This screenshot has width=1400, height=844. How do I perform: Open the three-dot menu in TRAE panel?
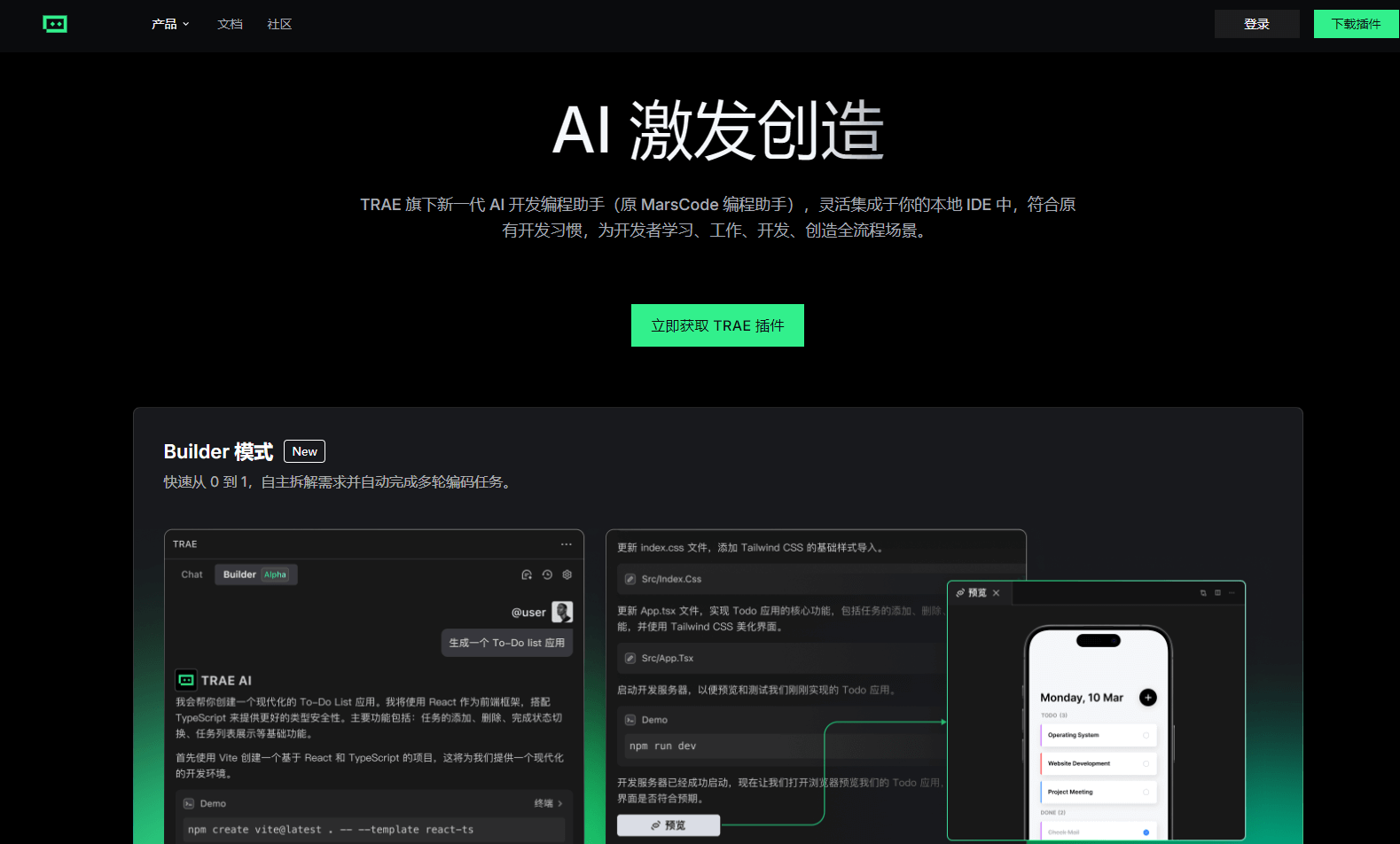click(x=566, y=544)
